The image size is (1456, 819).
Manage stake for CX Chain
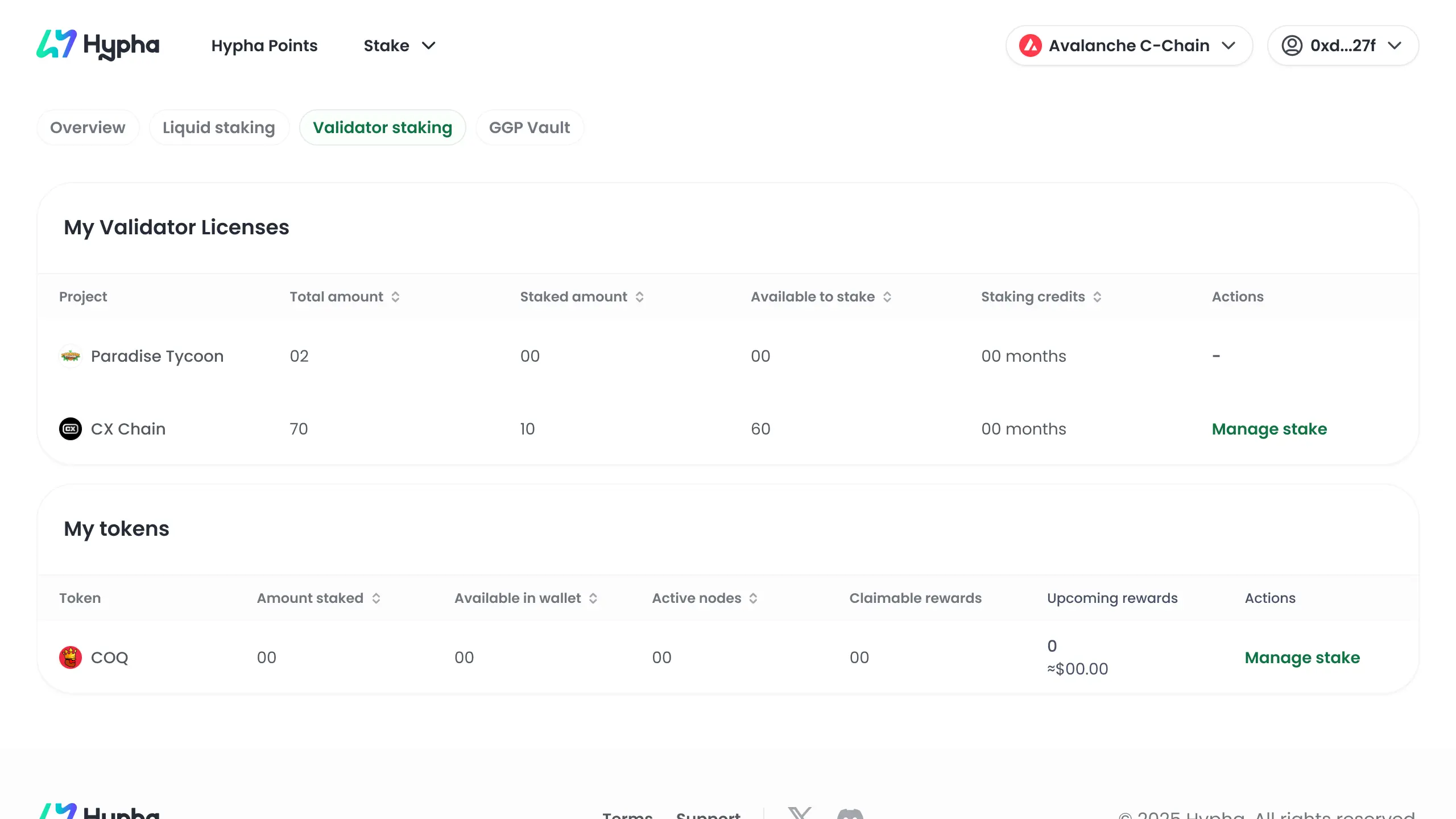(x=1269, y=429)
